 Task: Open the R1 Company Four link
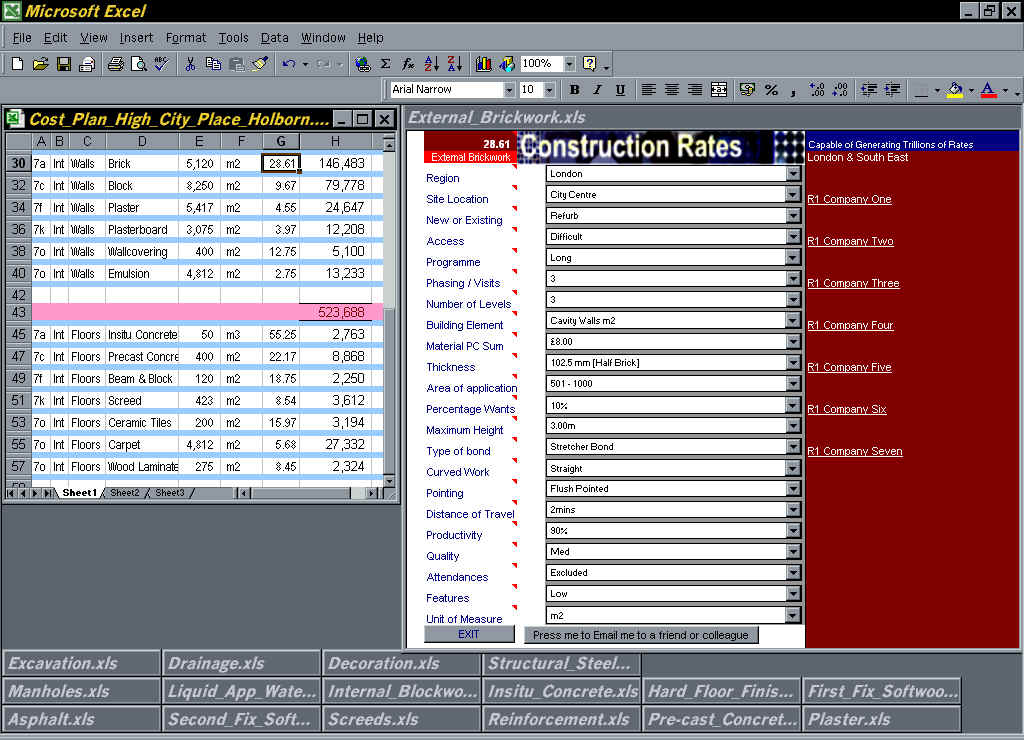point(850,325)
